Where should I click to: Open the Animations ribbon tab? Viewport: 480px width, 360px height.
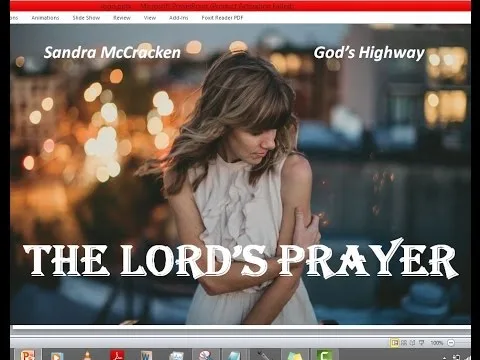[45, 18]
